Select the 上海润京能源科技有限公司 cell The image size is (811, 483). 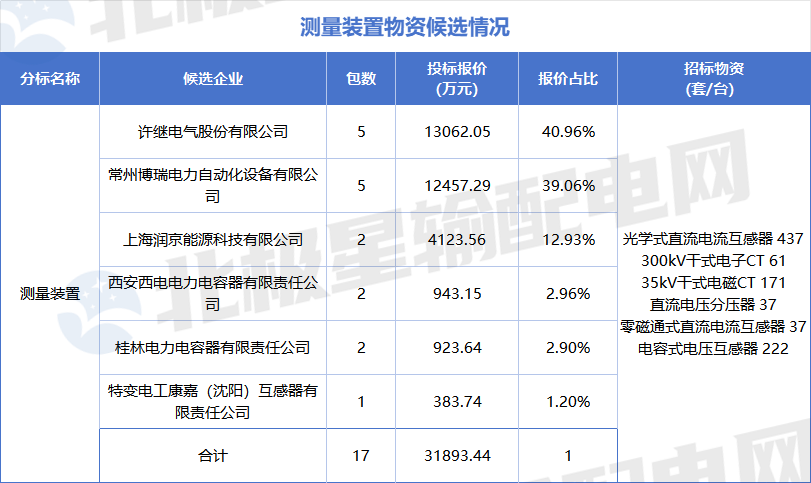point(213,239)
